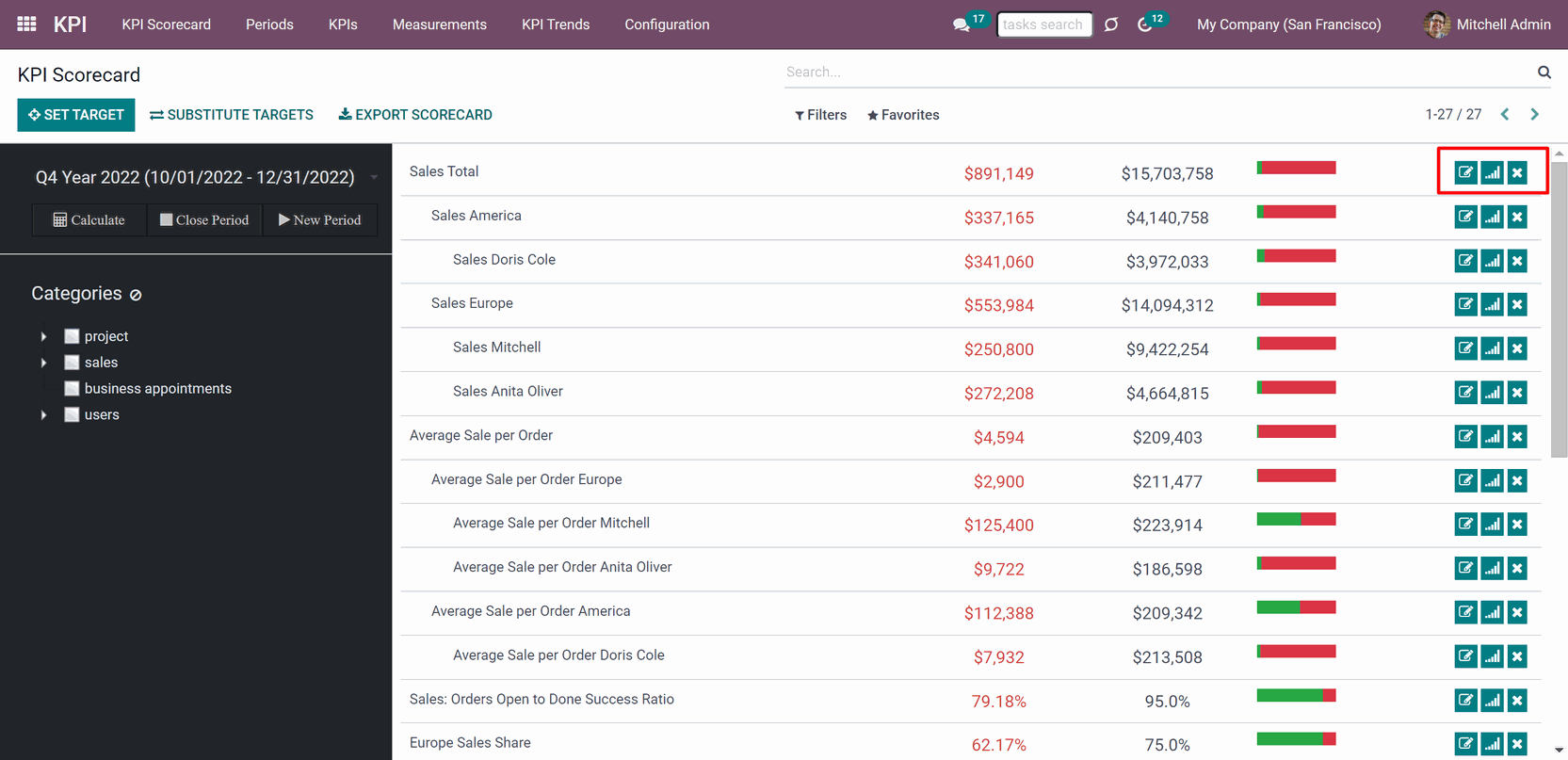Screen dimensions: 1568x760
Task: Check the project category checkbox
Action: tap(72, 336)
